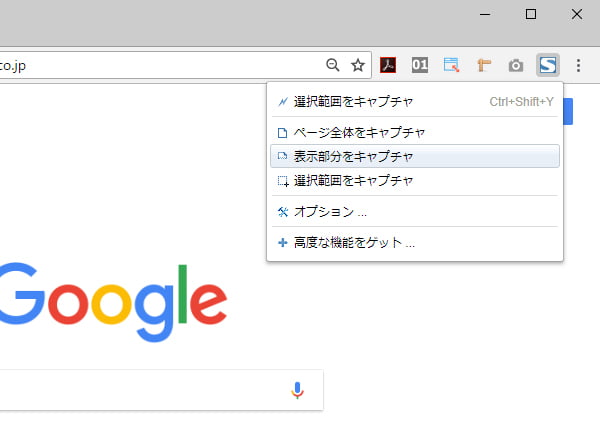The image size is (600, 425).
Task: Select 選択範囲をキャプチャ with Ctrl+Shift+Y shortcut
Action: click(354, 101)
